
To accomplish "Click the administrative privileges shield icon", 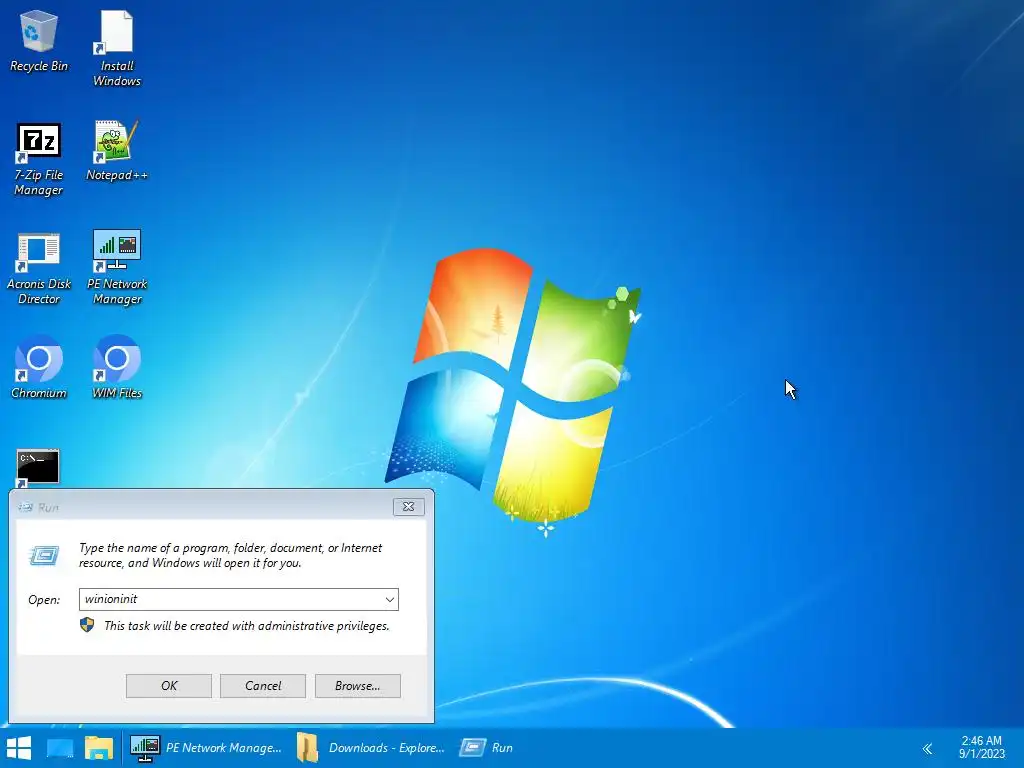I will click(87, 625).
